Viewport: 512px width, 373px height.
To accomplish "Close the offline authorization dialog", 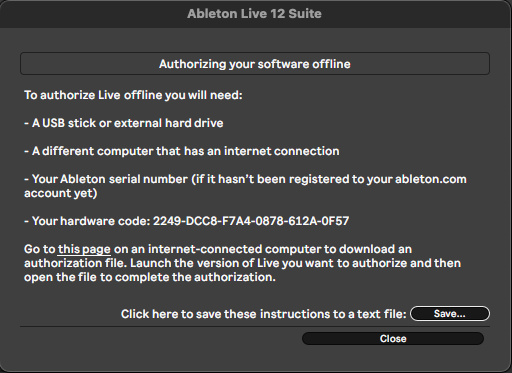I will [393, 339].
